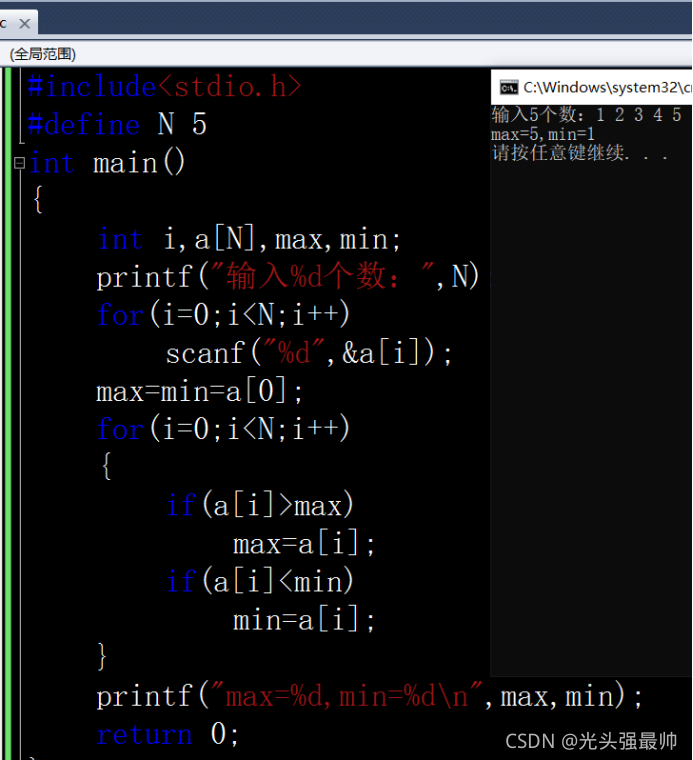Viewport: 693px width, 760px height.
Task: Click the scanf("%d",&a[i]); line
Action: click(x=309, y=353)
